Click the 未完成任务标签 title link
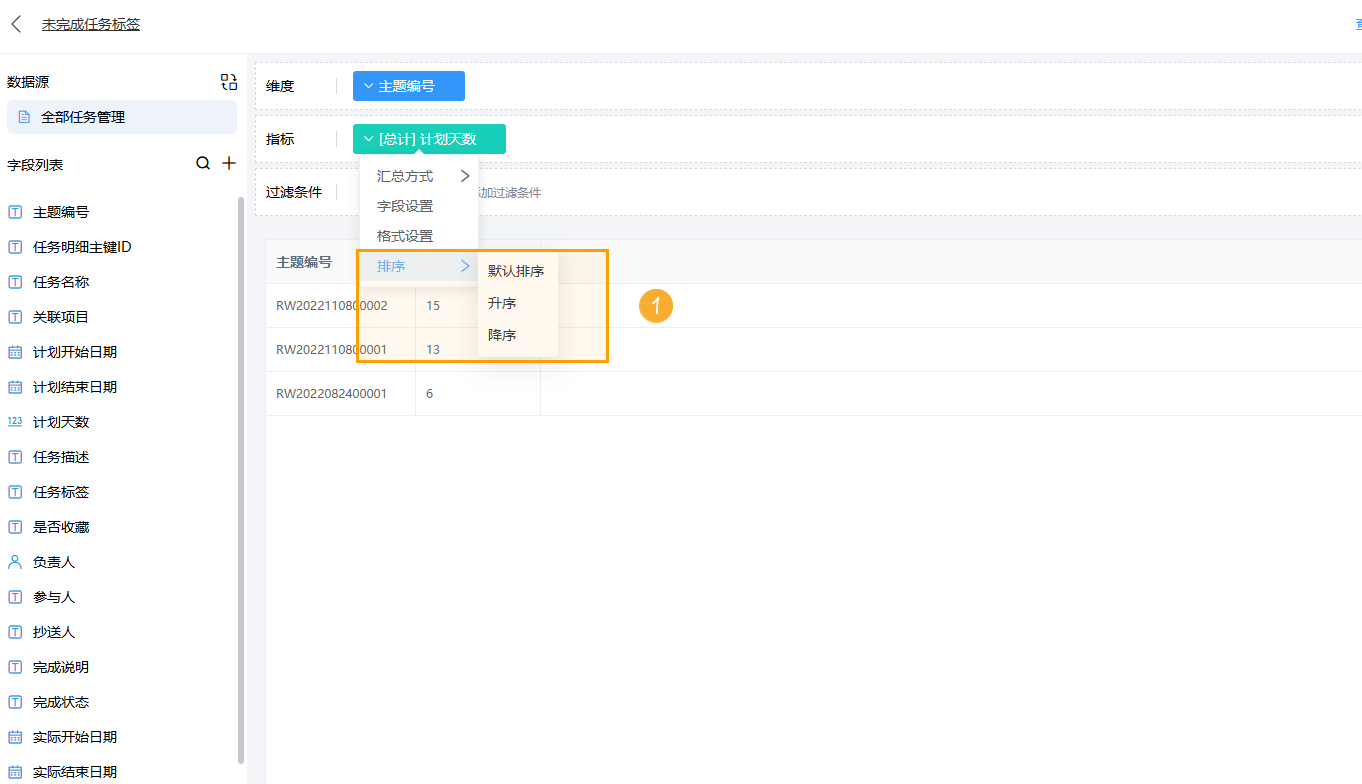The image size is (1362, 784). pos(91,24)
